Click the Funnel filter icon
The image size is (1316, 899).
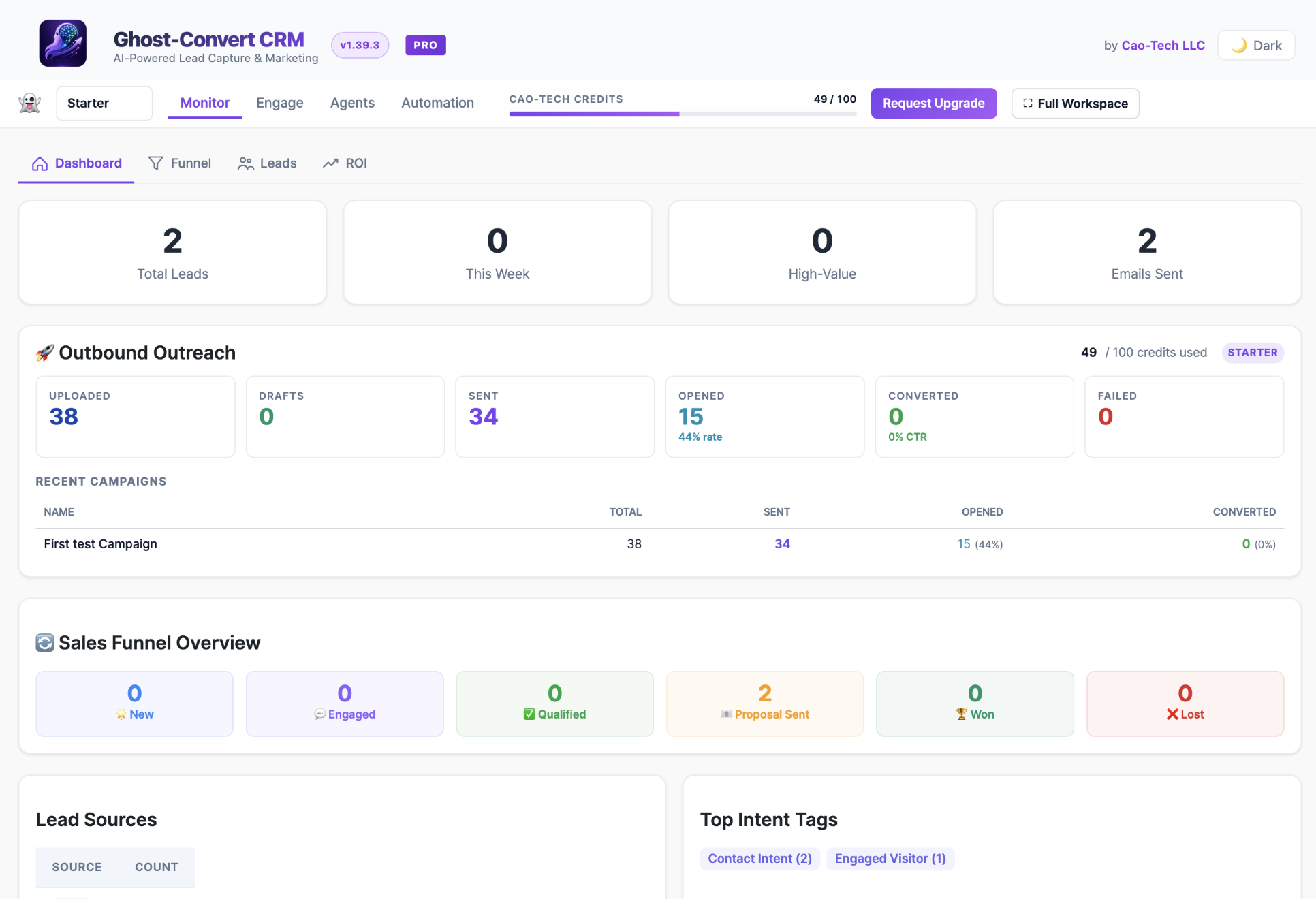pyautogui.click(x=156, y=163)
